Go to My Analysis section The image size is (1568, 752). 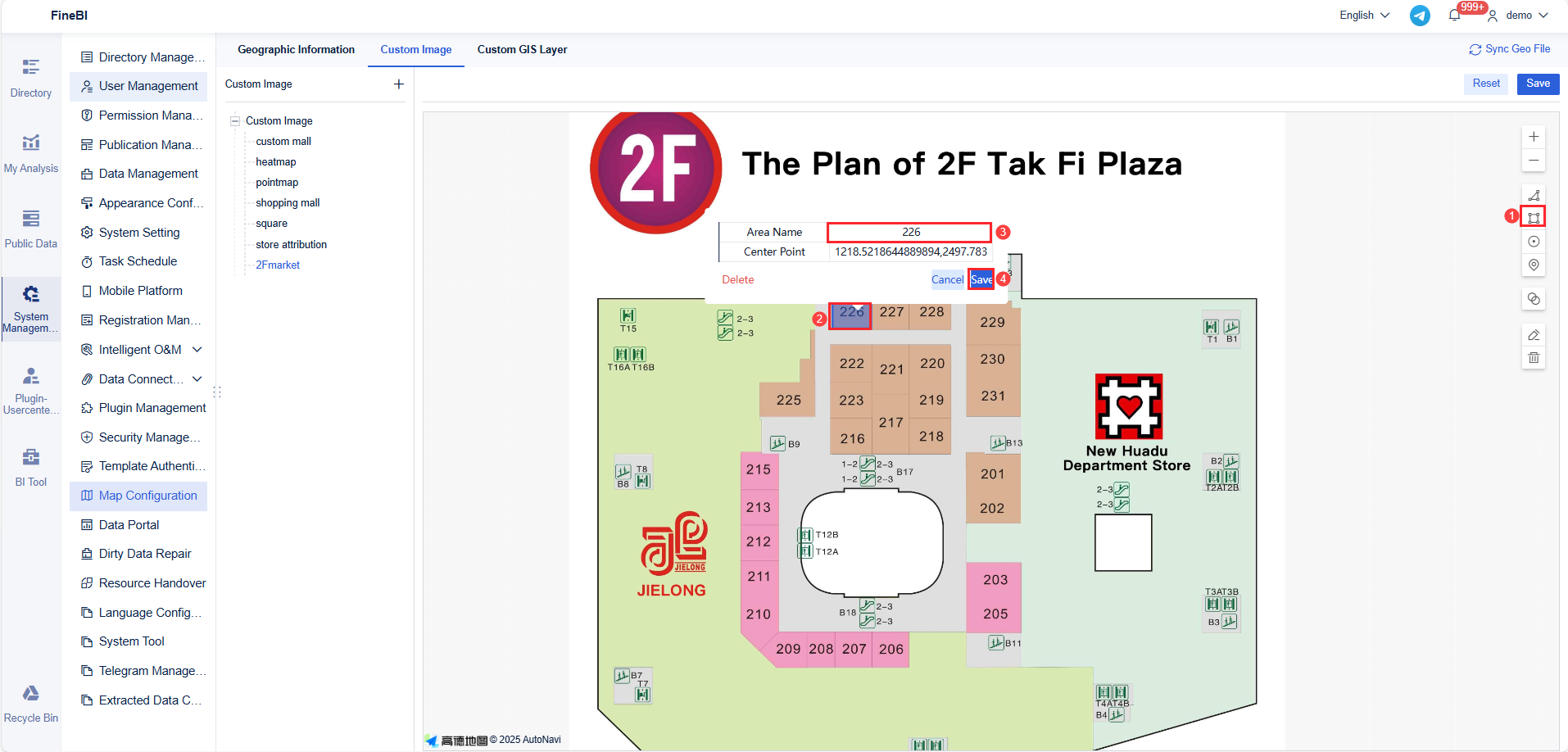pos(31,154)
